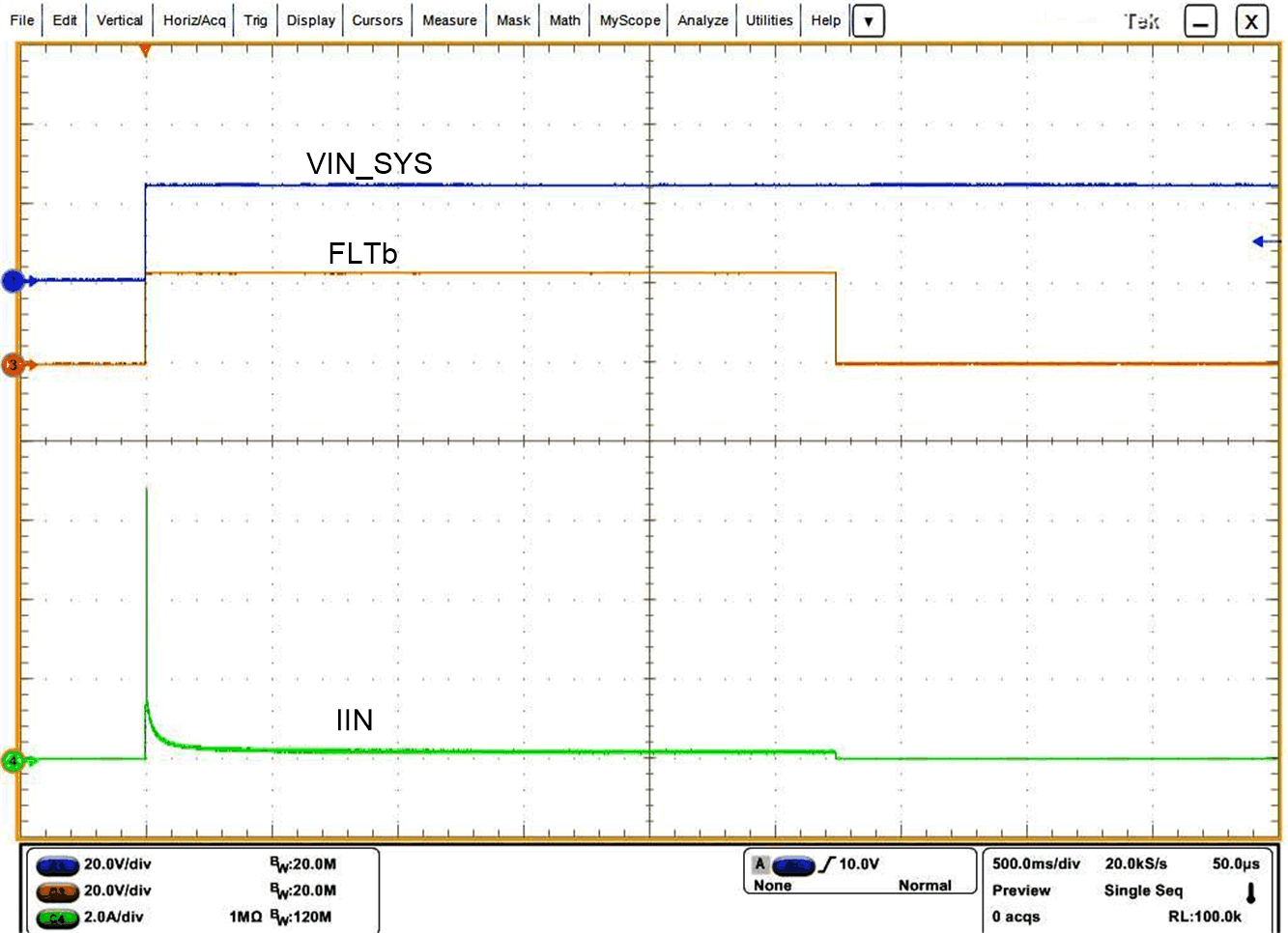Click the 10.0V trigger level readout
1288x933 pixels.
point(859,864)
